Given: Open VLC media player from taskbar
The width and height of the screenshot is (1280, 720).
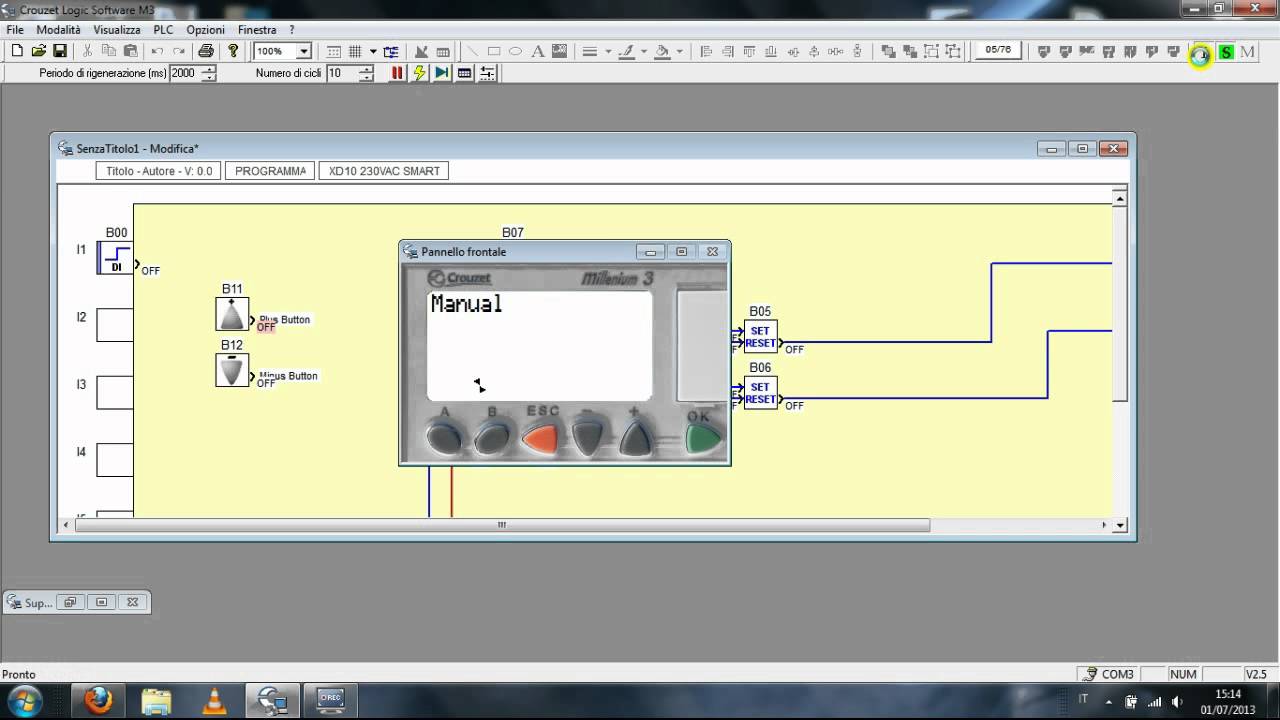Looking at the screenshot, I should tap(214, 700).
